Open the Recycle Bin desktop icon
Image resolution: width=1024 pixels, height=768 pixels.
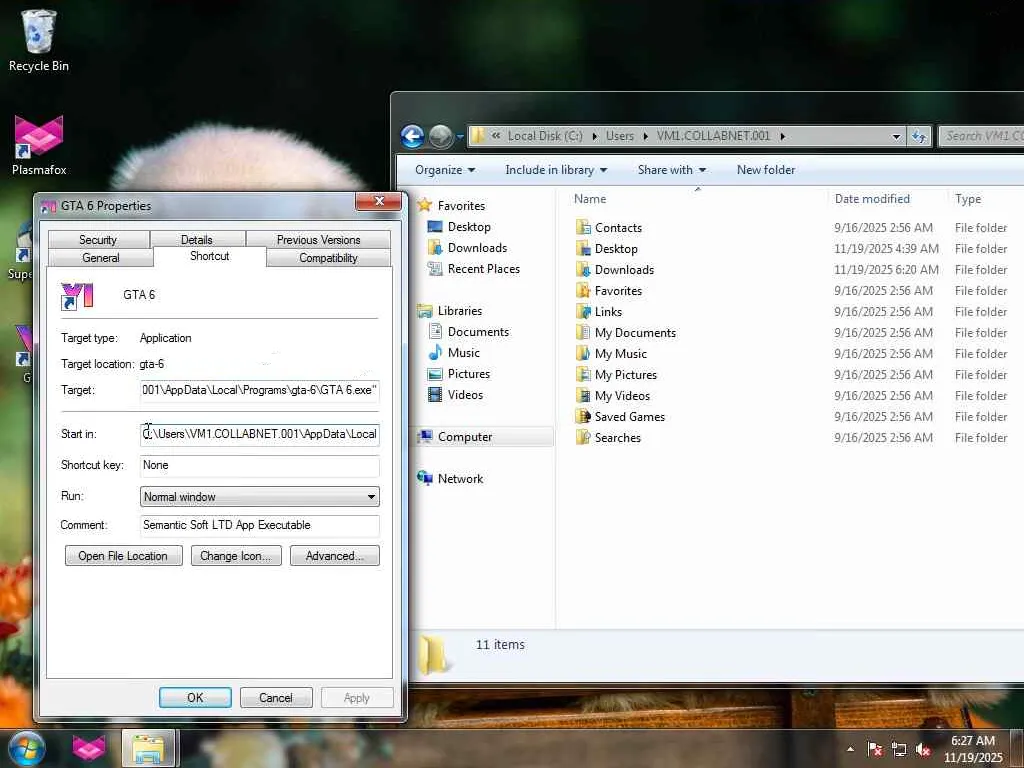(39, 40)
